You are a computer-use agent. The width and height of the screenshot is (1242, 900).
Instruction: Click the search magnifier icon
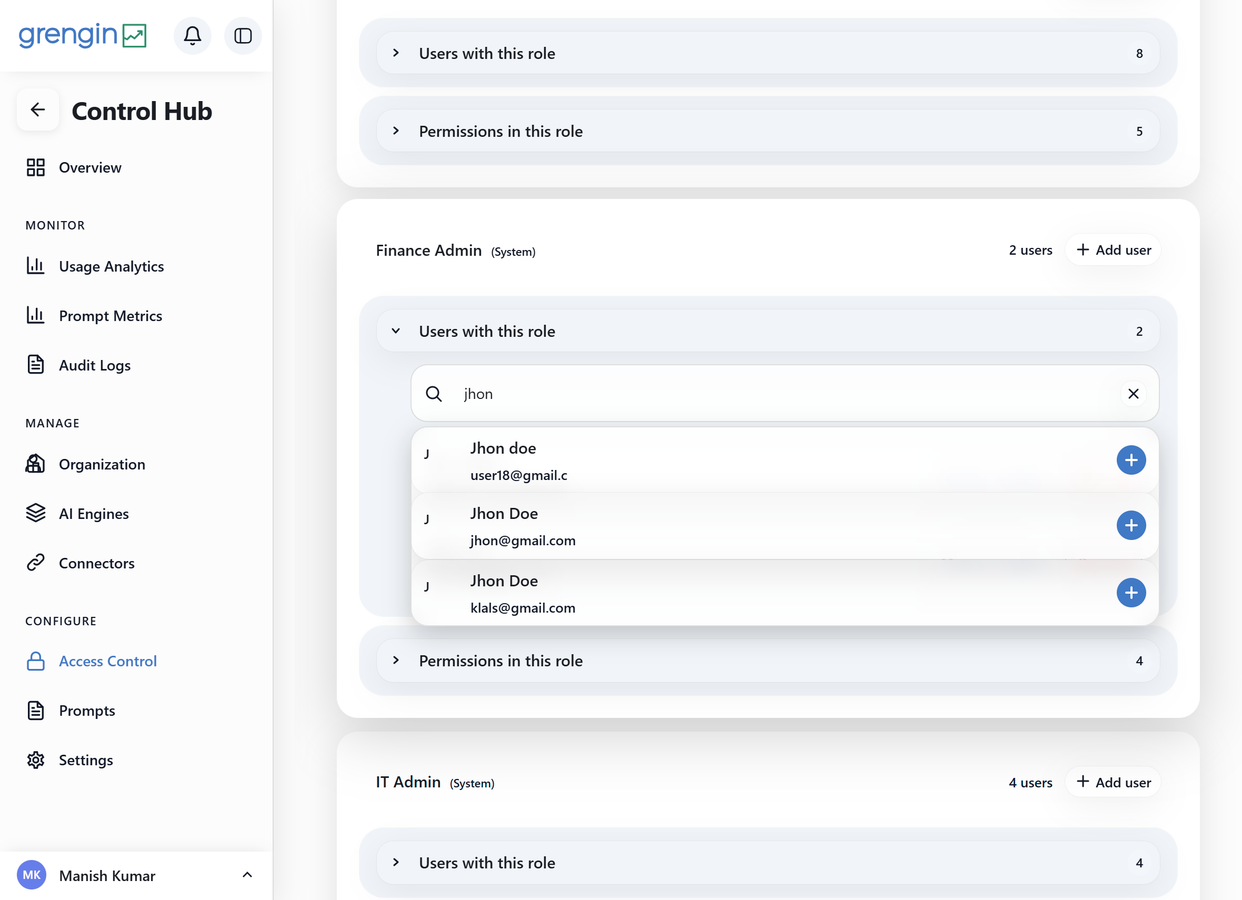coord(434,394)
